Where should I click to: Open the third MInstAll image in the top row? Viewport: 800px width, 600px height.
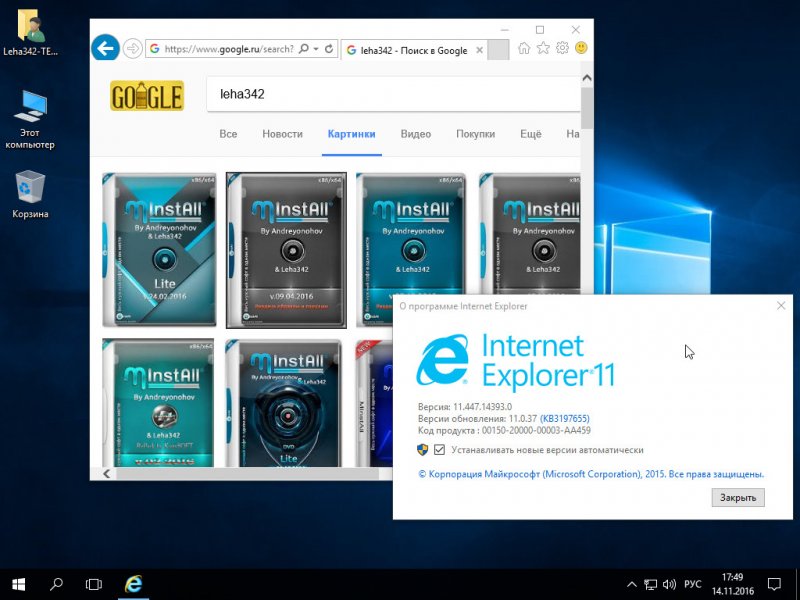(x=410, y=234)
